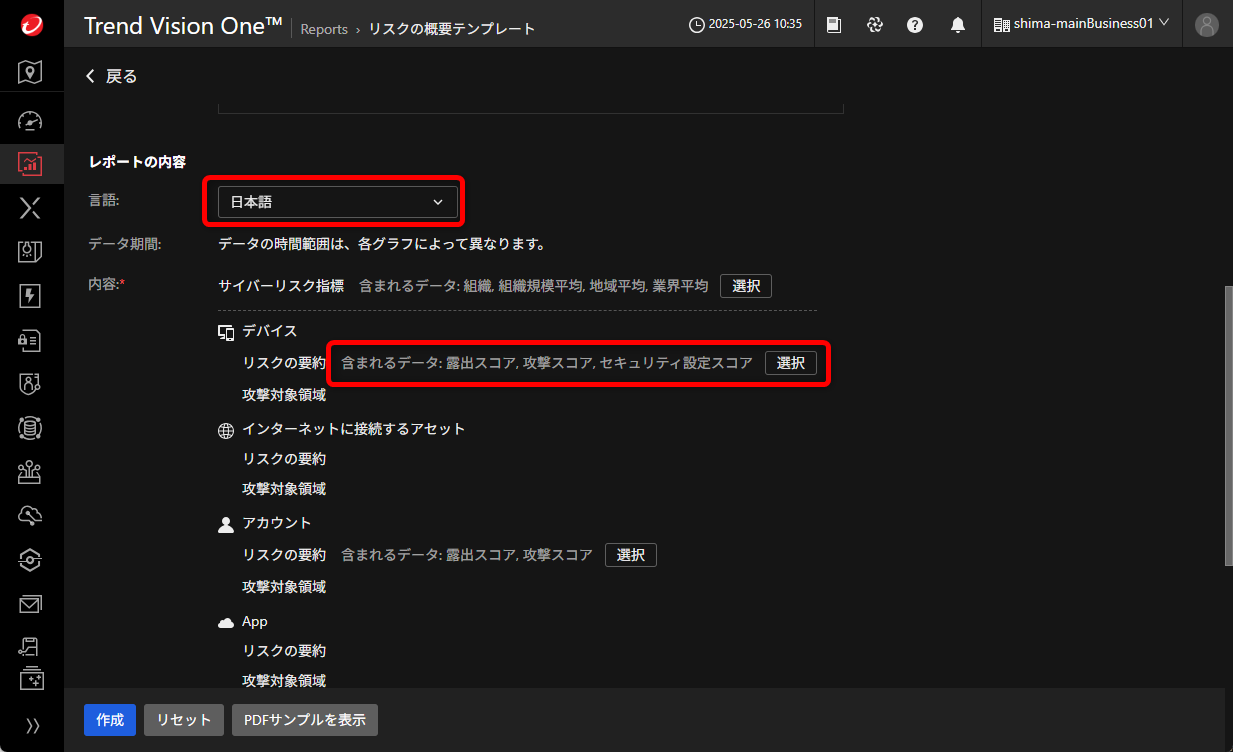
Task: Open the document-with-shield sidebar icon
Action: (x=31, y=252)
